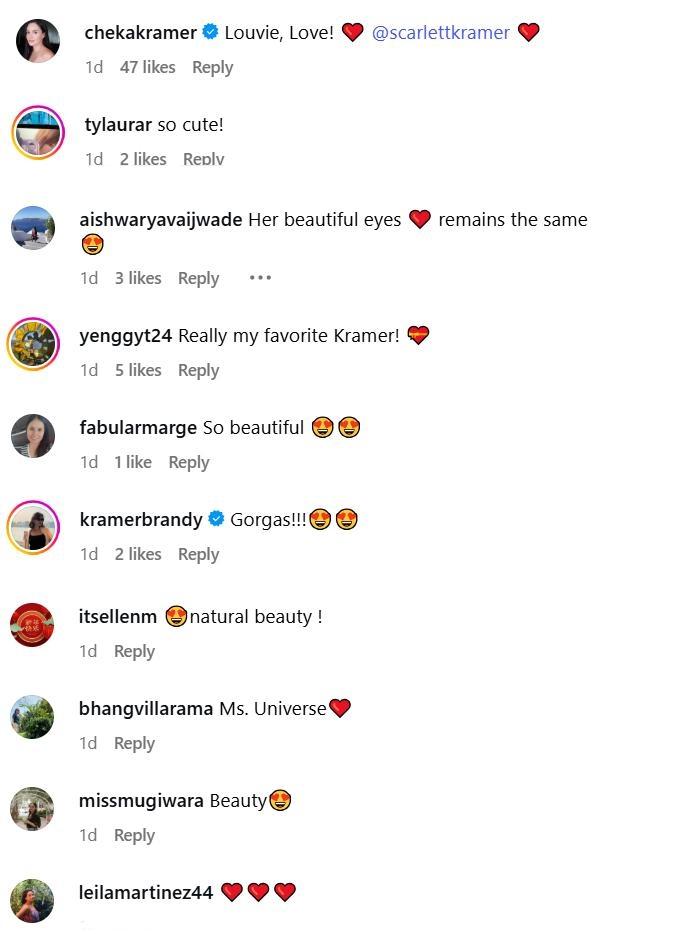
Task: Click bhangvillarama's profile avatar
Action: point(33,717)
